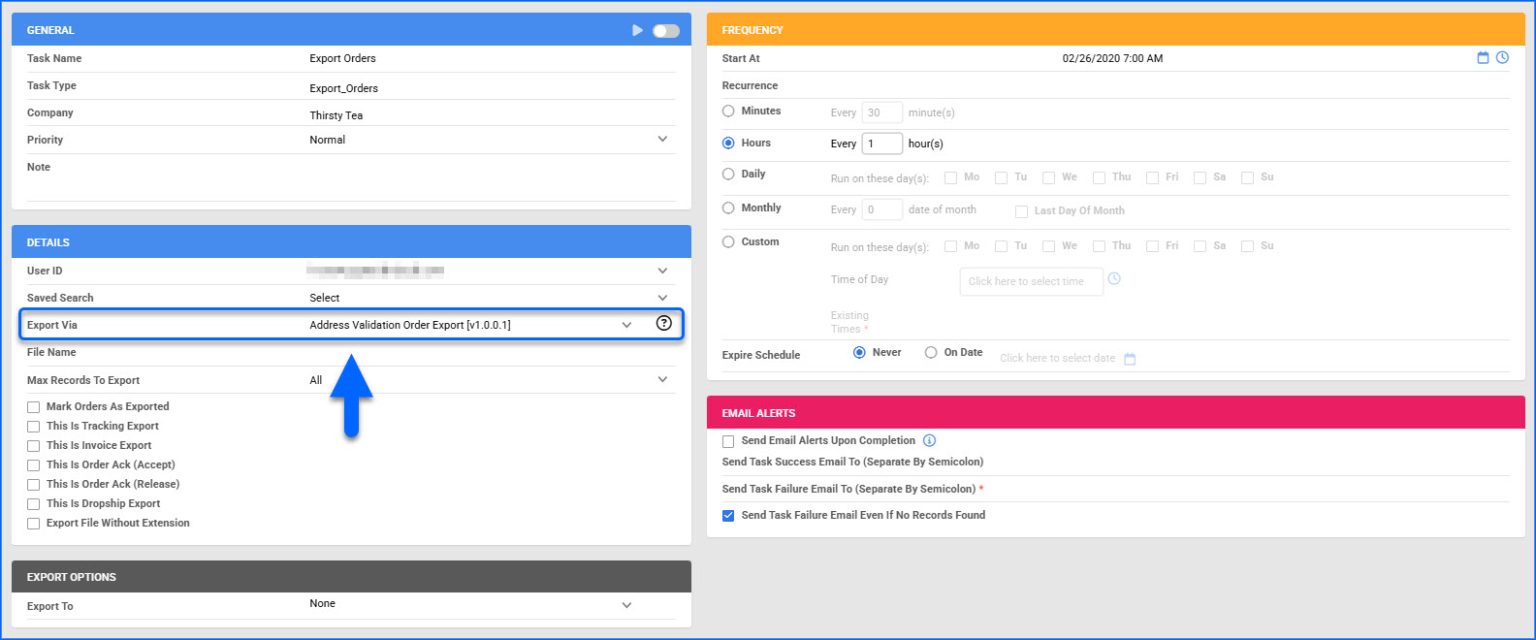Open the Saved Search dropdown
The image size is (1536, 640).
[x=662, y=297]
